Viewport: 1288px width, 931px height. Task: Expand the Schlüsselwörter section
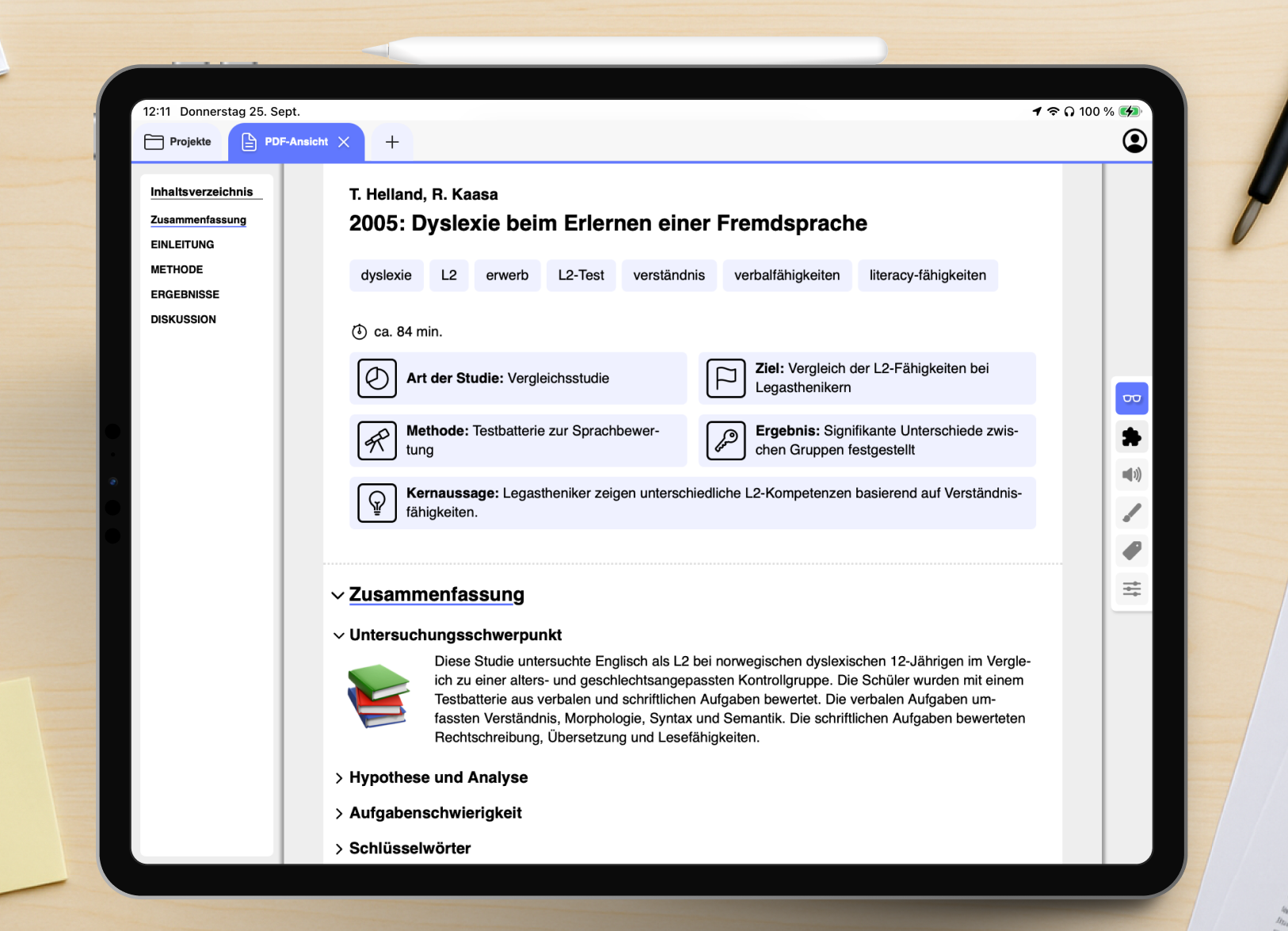tap(339, 849)
